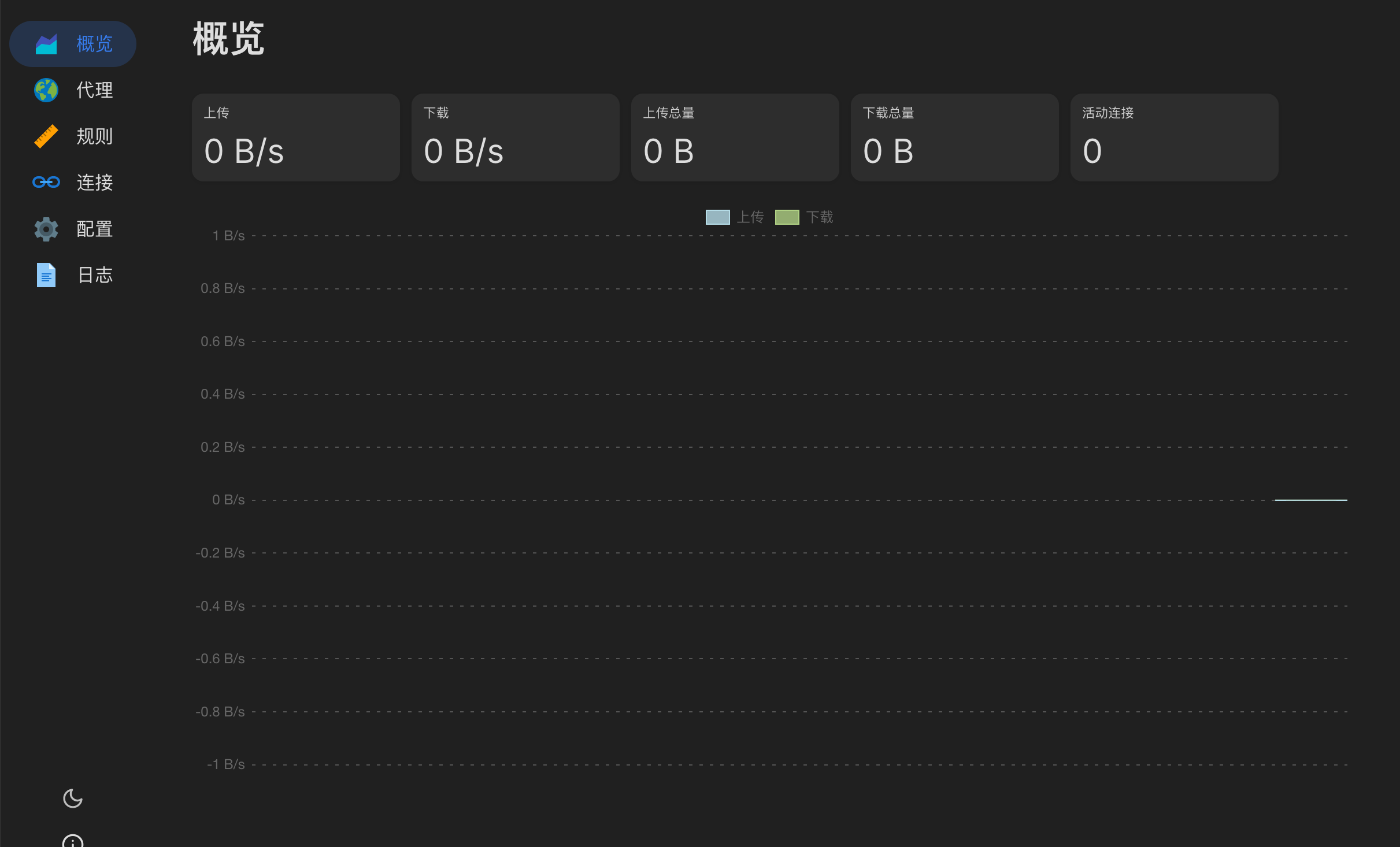The height and width of the screenshot is (847, 1400).
Task: Open the 日志 page
Action: [73, 275]
